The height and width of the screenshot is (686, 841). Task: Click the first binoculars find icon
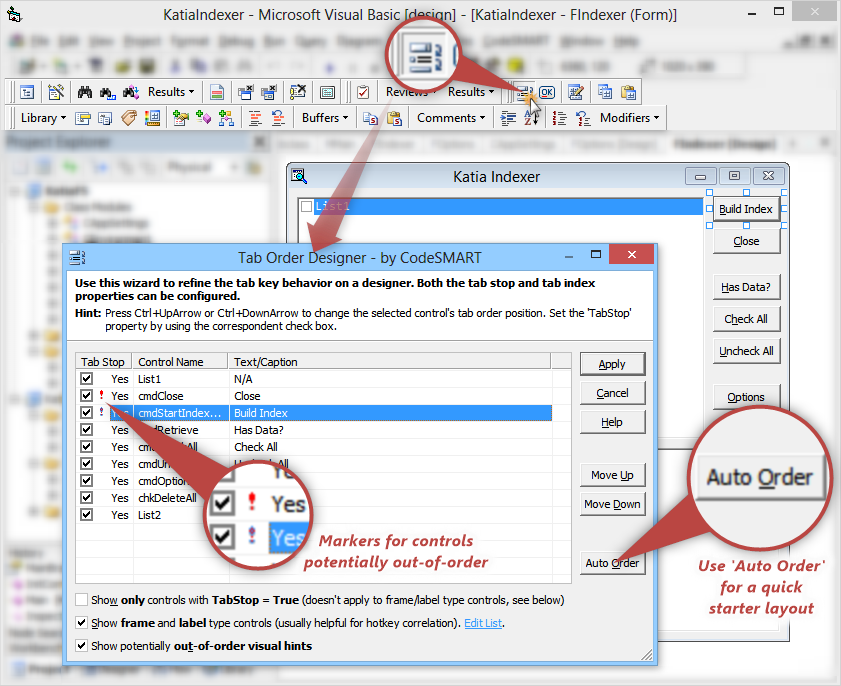(x=85, y=92)
